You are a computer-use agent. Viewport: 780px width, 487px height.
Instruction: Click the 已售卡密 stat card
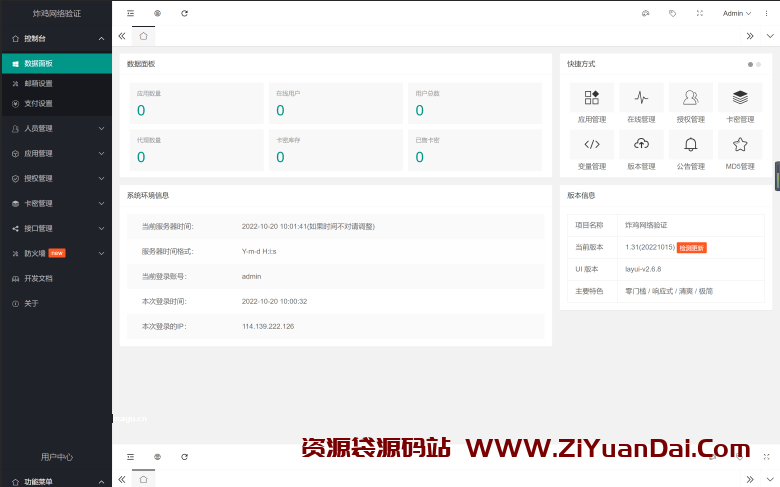pos(475,150)
